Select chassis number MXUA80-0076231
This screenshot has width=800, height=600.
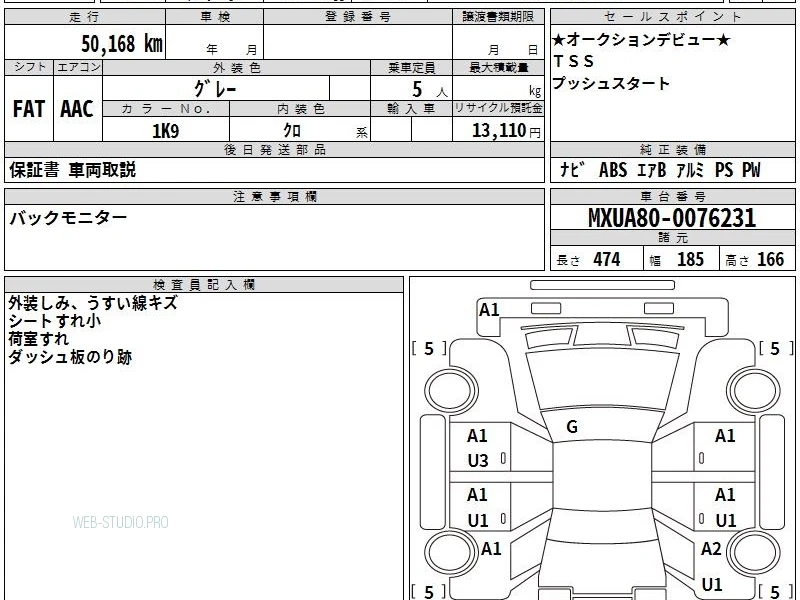point(672,218)
